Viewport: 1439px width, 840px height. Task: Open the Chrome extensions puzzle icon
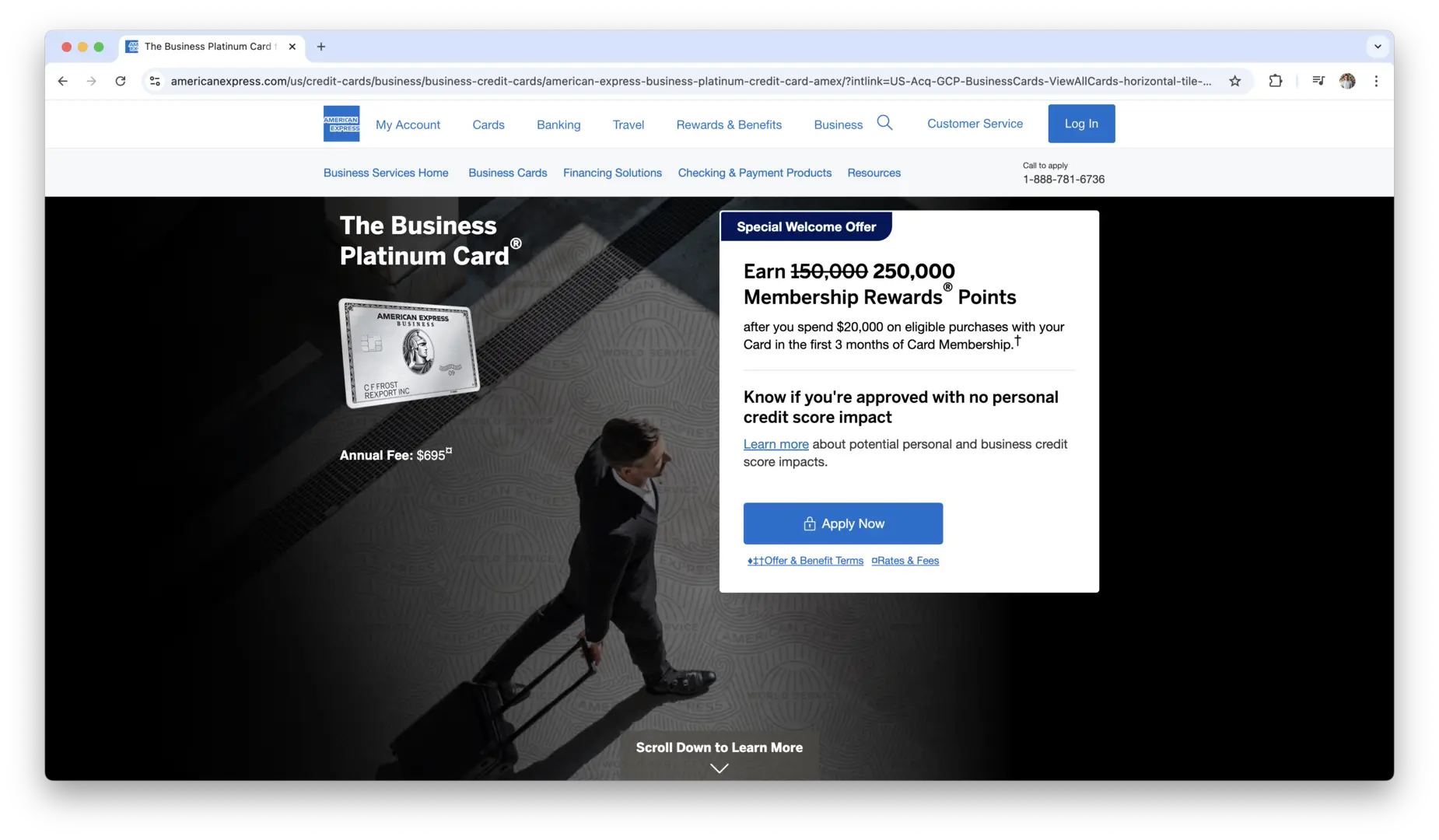coord(1275,81)
